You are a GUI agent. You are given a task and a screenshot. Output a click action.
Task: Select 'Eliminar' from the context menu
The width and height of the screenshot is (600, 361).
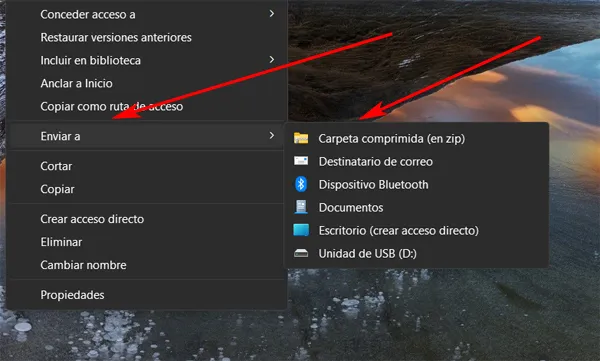pos(147,242)
